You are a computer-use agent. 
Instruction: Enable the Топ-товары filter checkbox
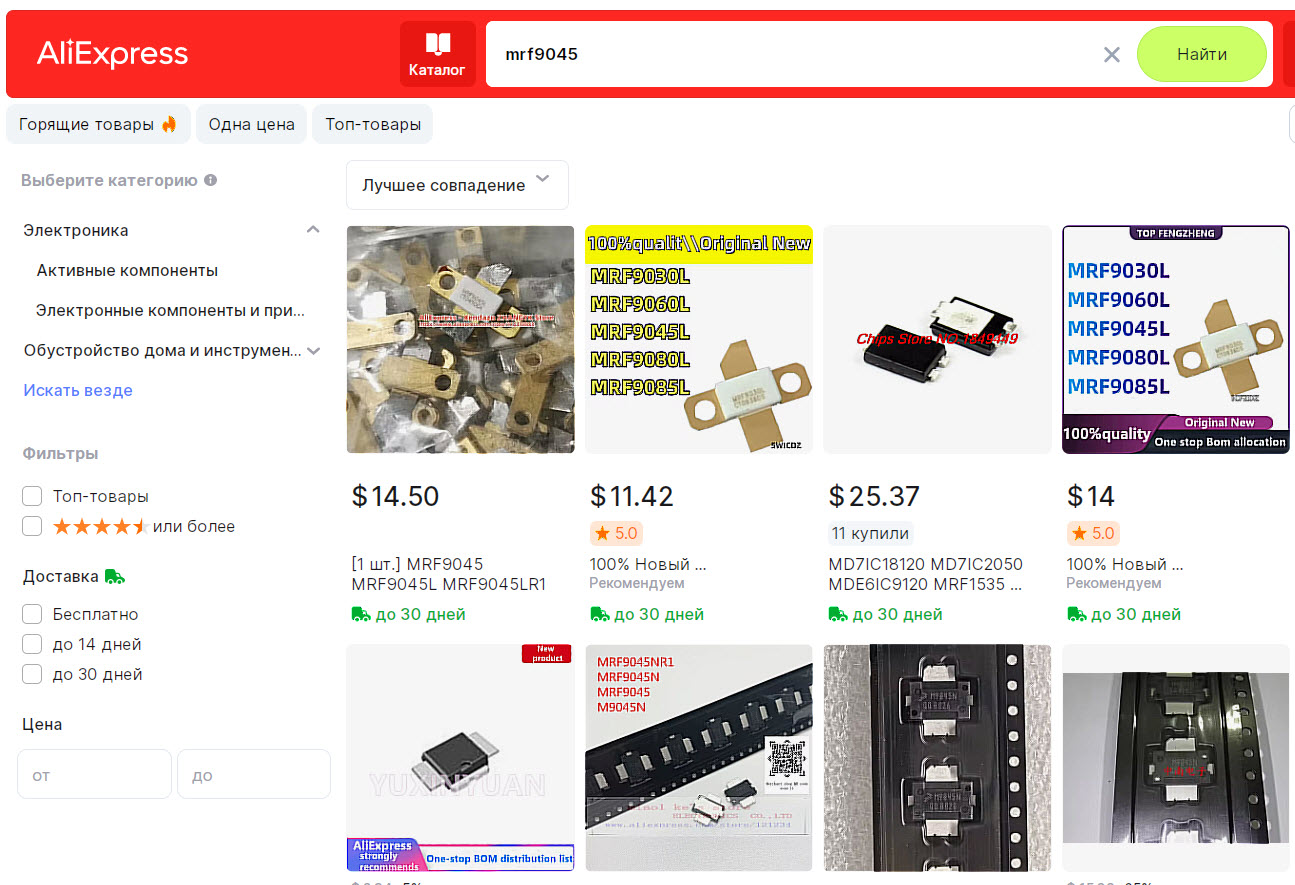(32, 496)
